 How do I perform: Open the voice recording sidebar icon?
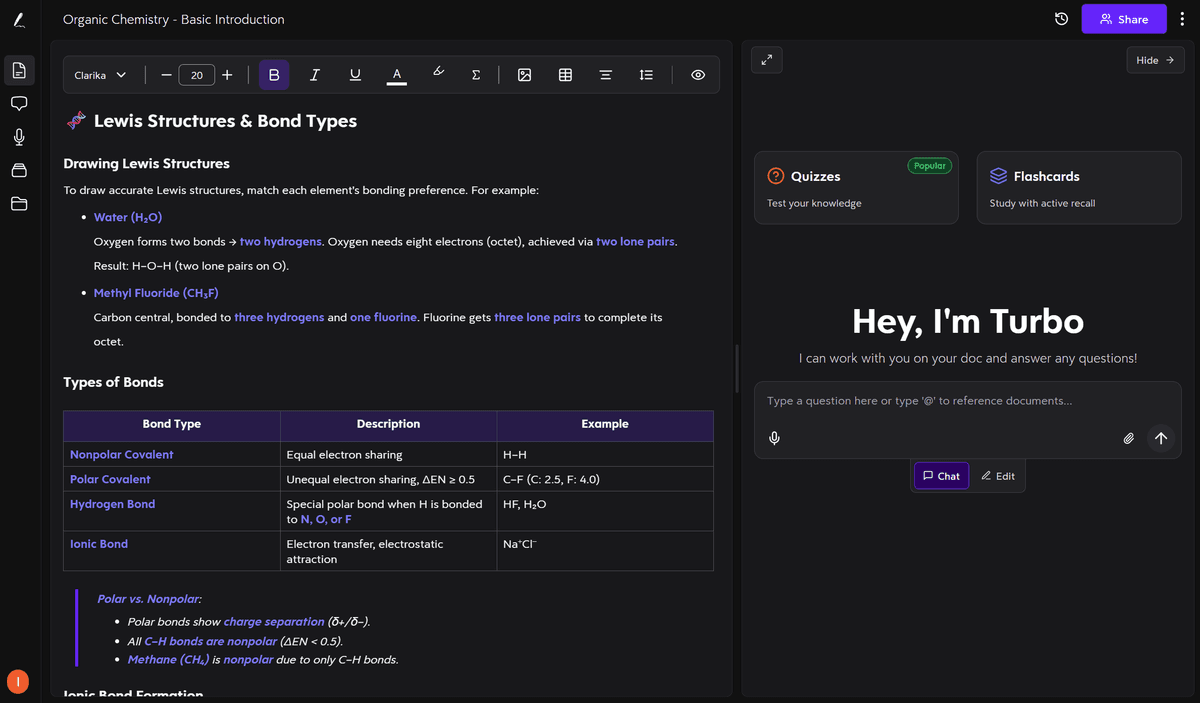tap(18, 137)
